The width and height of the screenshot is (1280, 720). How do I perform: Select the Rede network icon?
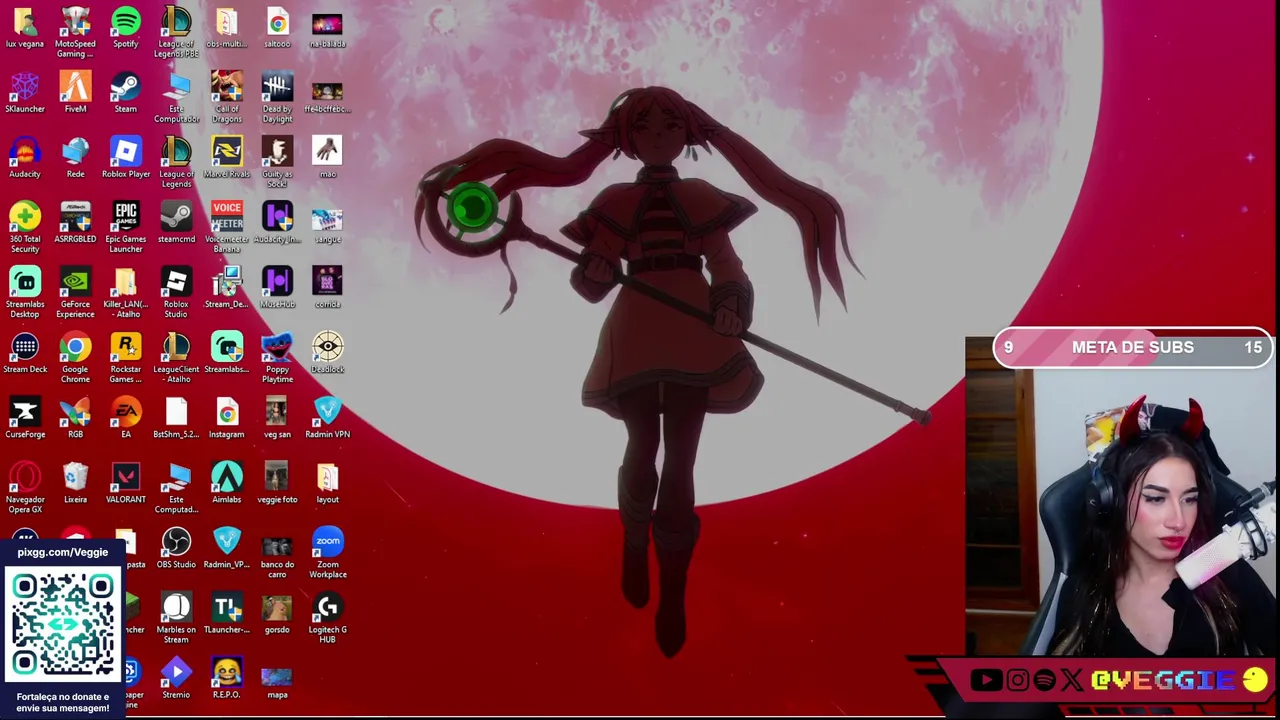click(x=75, y=157)
